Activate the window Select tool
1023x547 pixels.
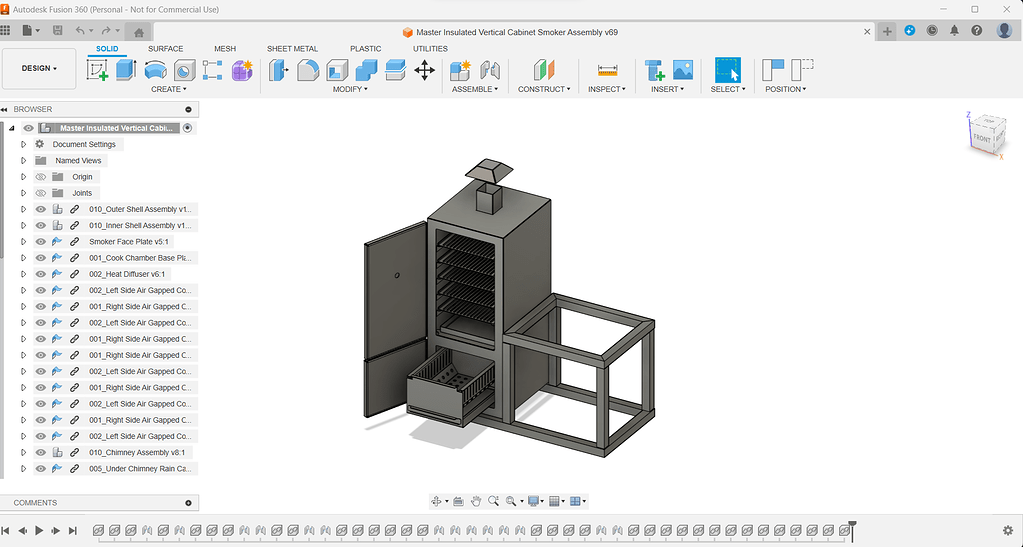tap(727, 70)
